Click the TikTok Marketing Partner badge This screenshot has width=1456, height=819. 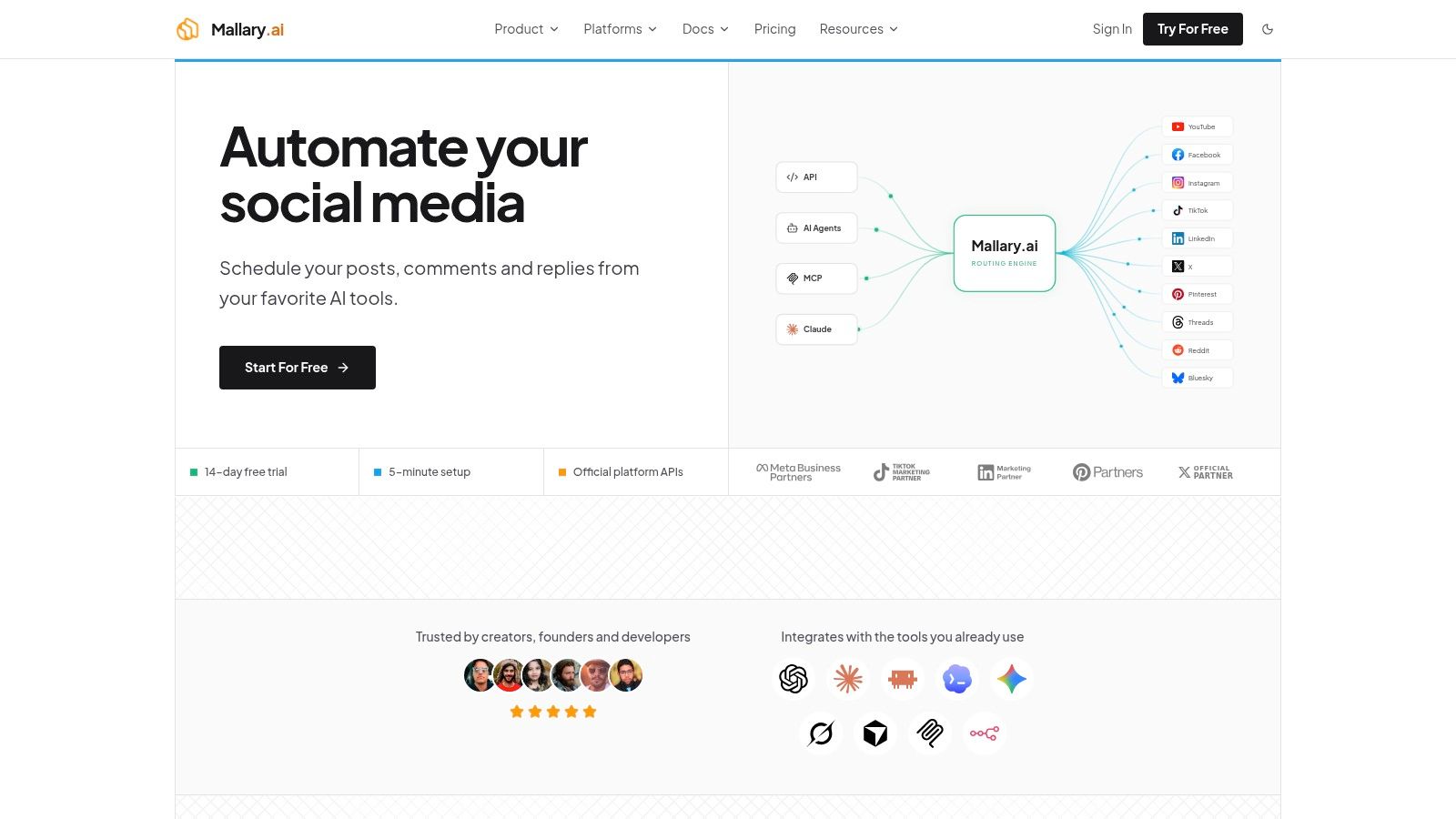coord(902,472)
